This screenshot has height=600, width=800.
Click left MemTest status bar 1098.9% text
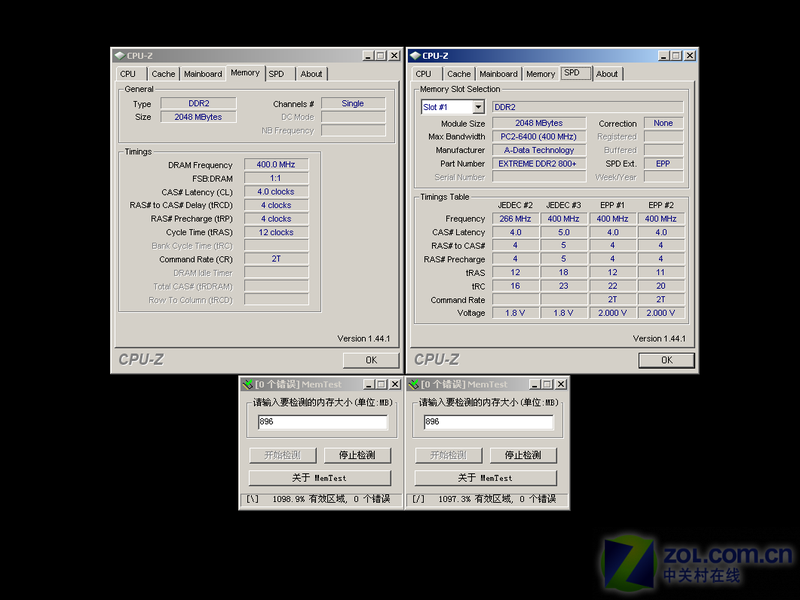pos(331,499)
